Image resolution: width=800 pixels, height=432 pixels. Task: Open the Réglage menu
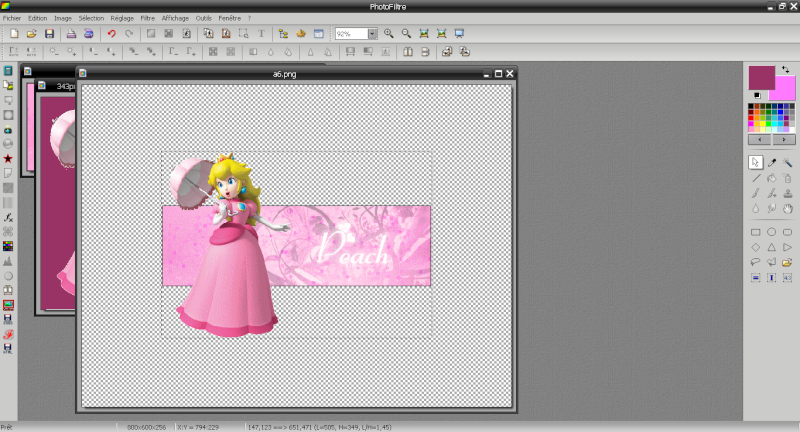(122, 18)
